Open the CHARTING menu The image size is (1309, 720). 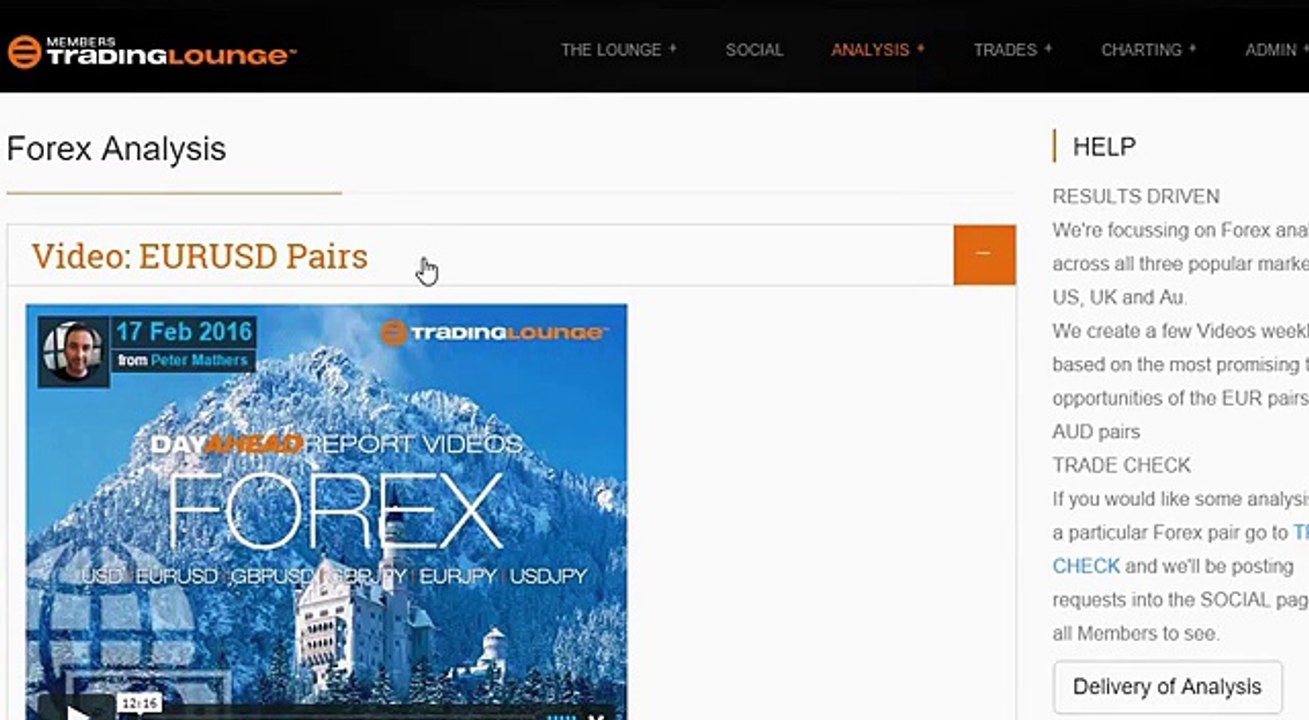click(1148, 49)
